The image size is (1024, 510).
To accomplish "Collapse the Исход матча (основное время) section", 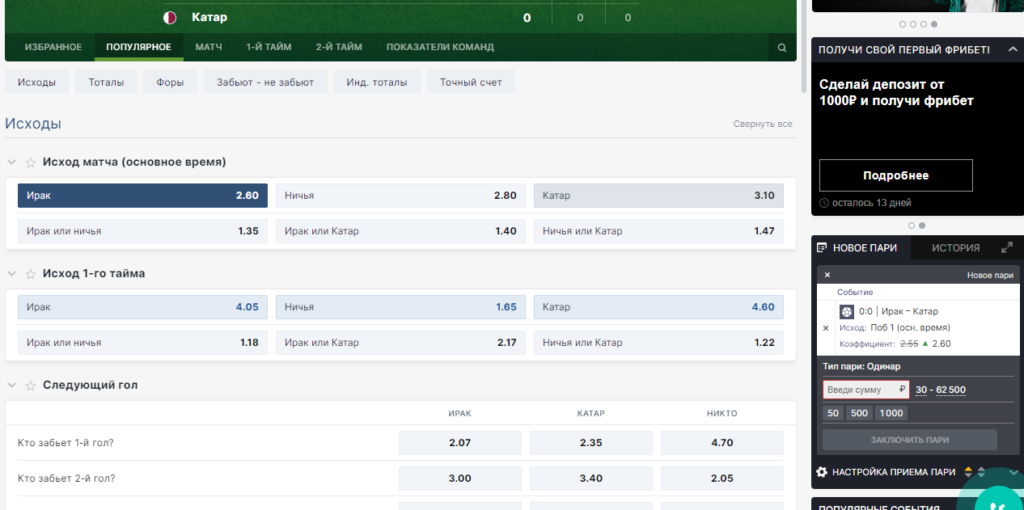I will [x=12, y=163].
